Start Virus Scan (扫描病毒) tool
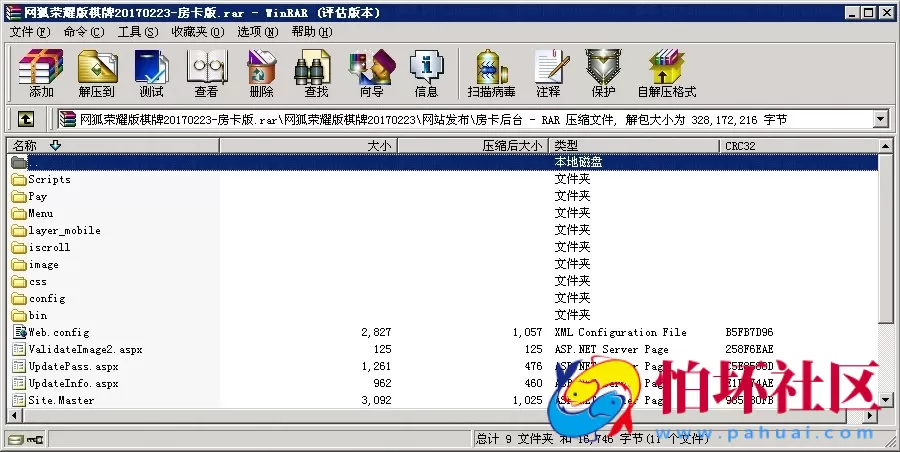Image resolution: width=900 pixels, height=452 pixels. click(x=491, y=73)
